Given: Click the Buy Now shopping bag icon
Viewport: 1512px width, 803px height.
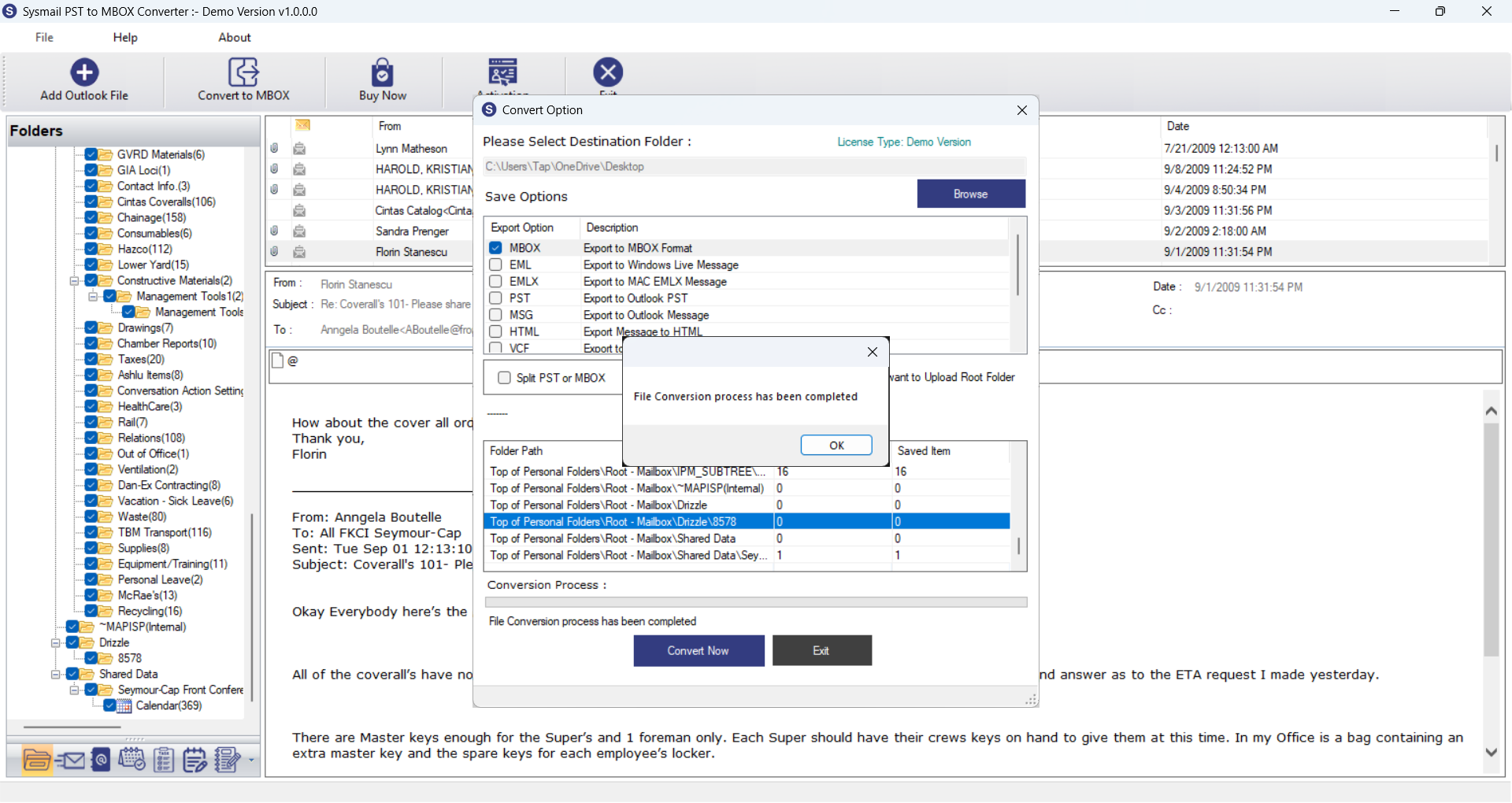Looking at the screenshot, I should click(x=383, y=72).
